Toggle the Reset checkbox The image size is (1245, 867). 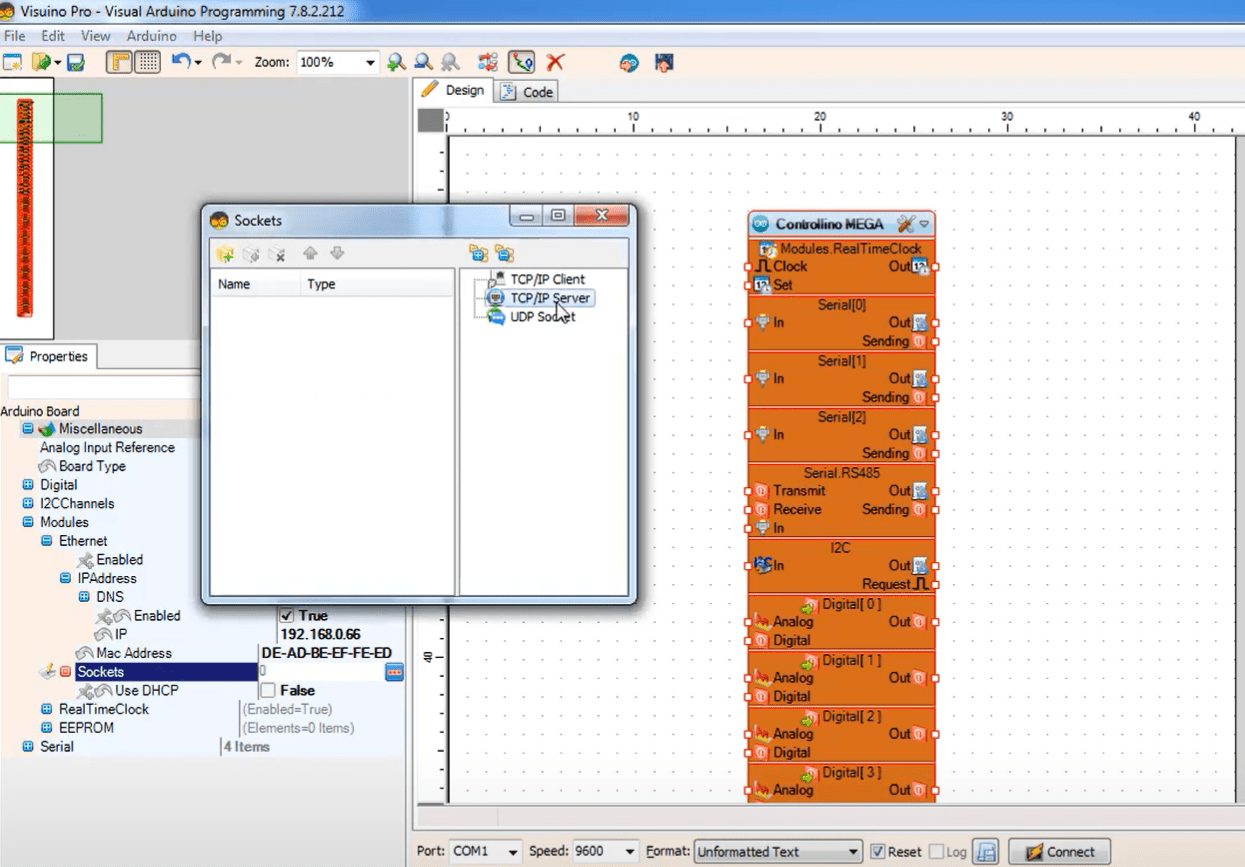pos(877,852)
